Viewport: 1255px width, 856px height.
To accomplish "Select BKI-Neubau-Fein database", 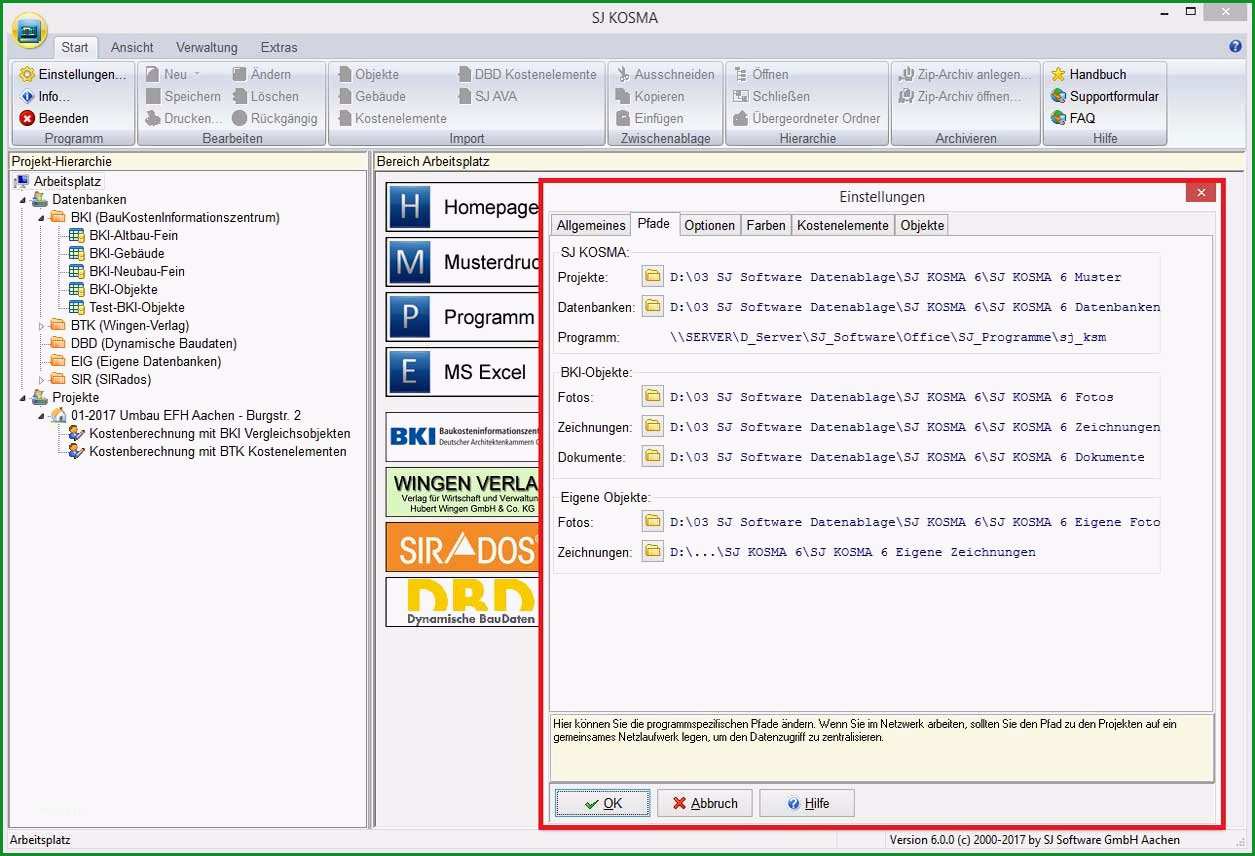I will pos(137,271).
